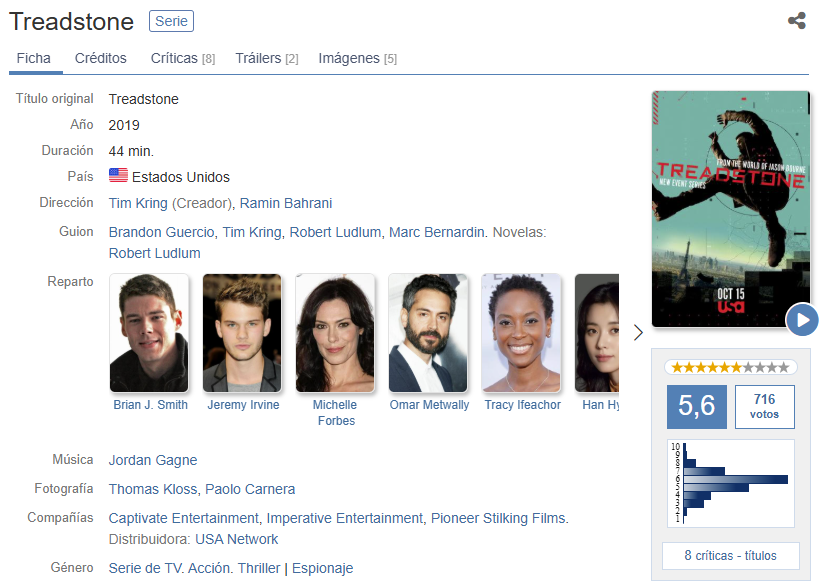The width and height of the screenshot is (823, 582).
Task: Open composer Jordan Gagne's page
Action: click(153, 460)
